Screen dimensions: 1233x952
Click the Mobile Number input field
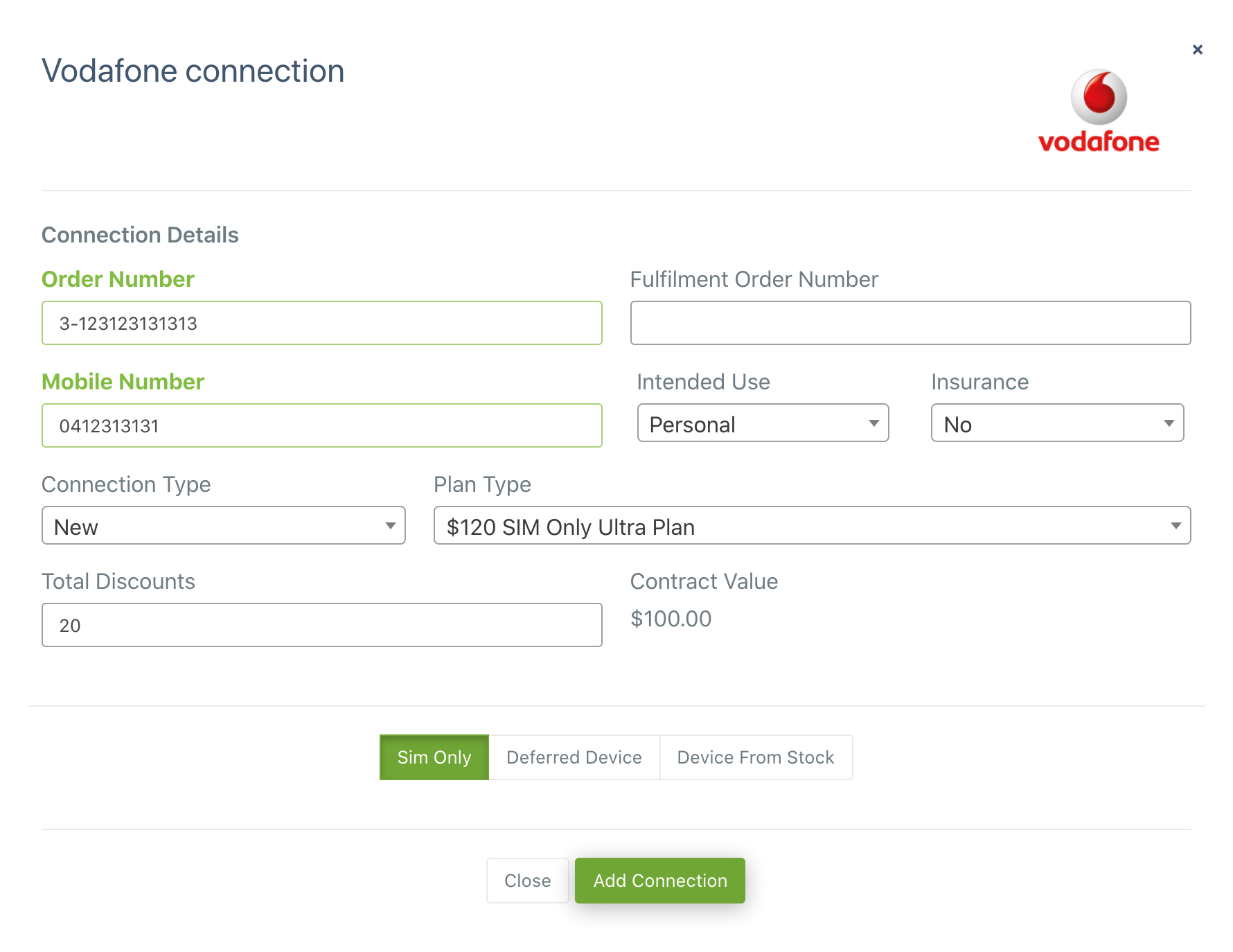click(322, 425)
